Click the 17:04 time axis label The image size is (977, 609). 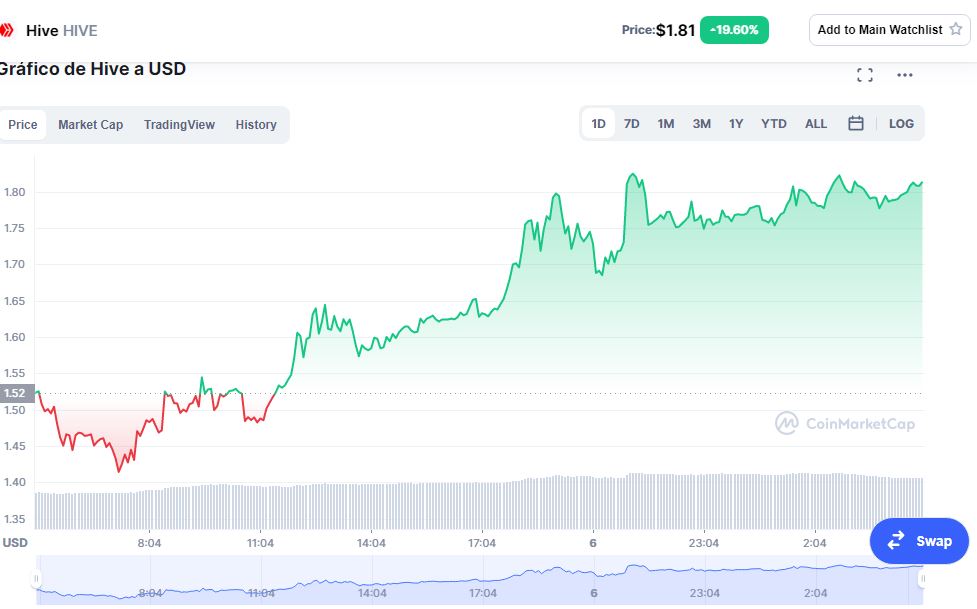[482, 543]
